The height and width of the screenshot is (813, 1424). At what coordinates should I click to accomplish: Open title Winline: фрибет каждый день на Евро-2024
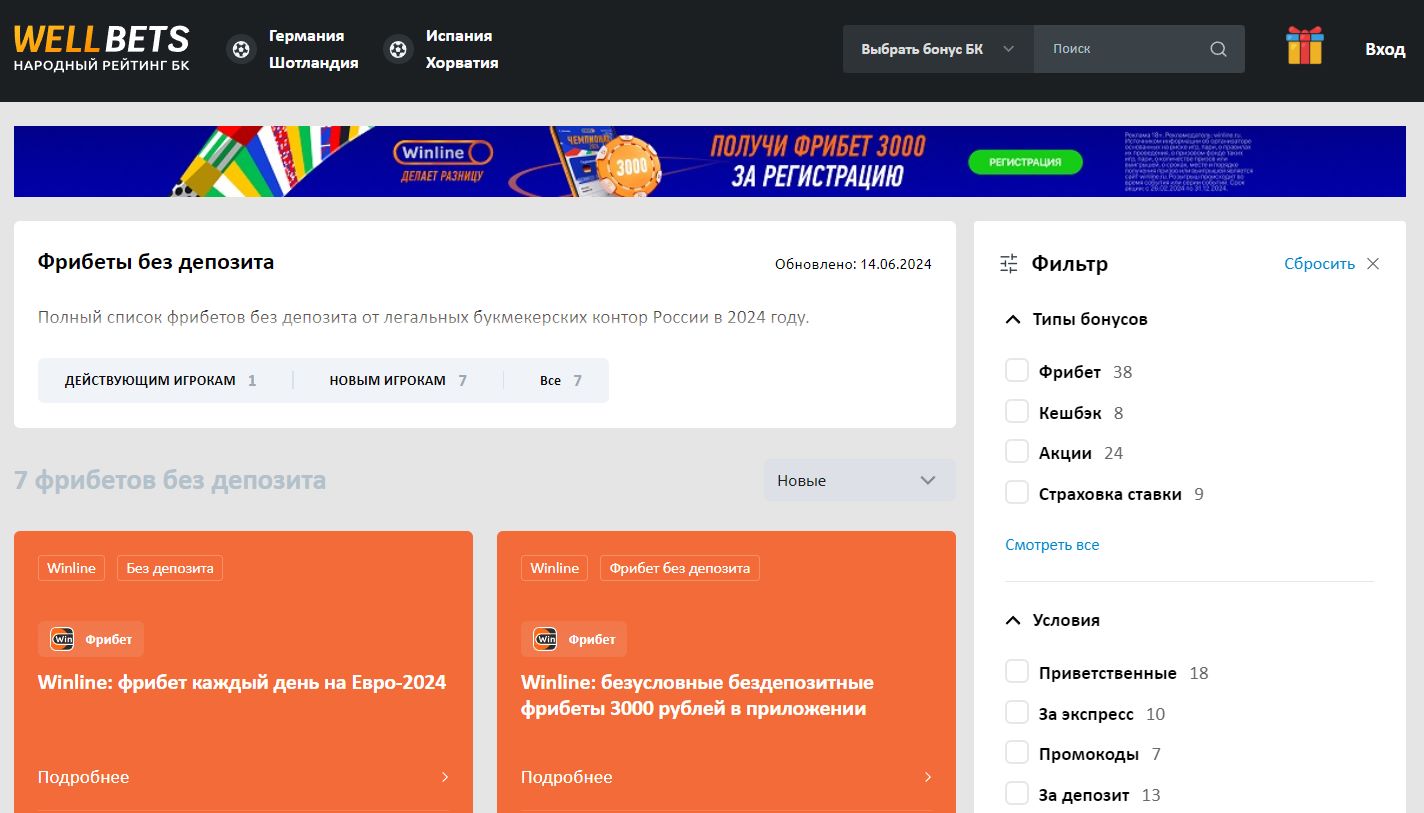coord(242,683)
